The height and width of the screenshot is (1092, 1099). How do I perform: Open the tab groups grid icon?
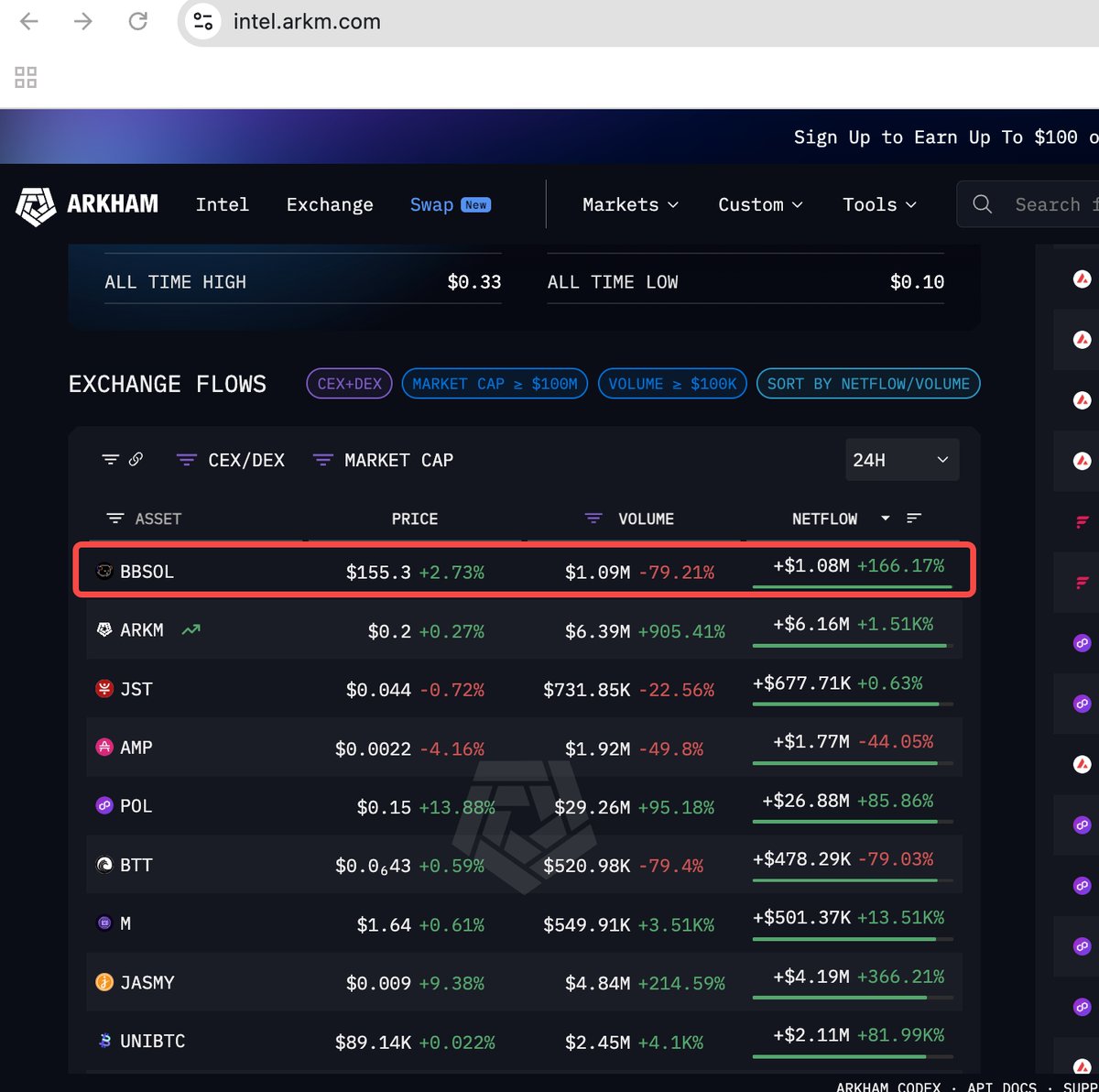pyautogui.click(x=26, y=77)
